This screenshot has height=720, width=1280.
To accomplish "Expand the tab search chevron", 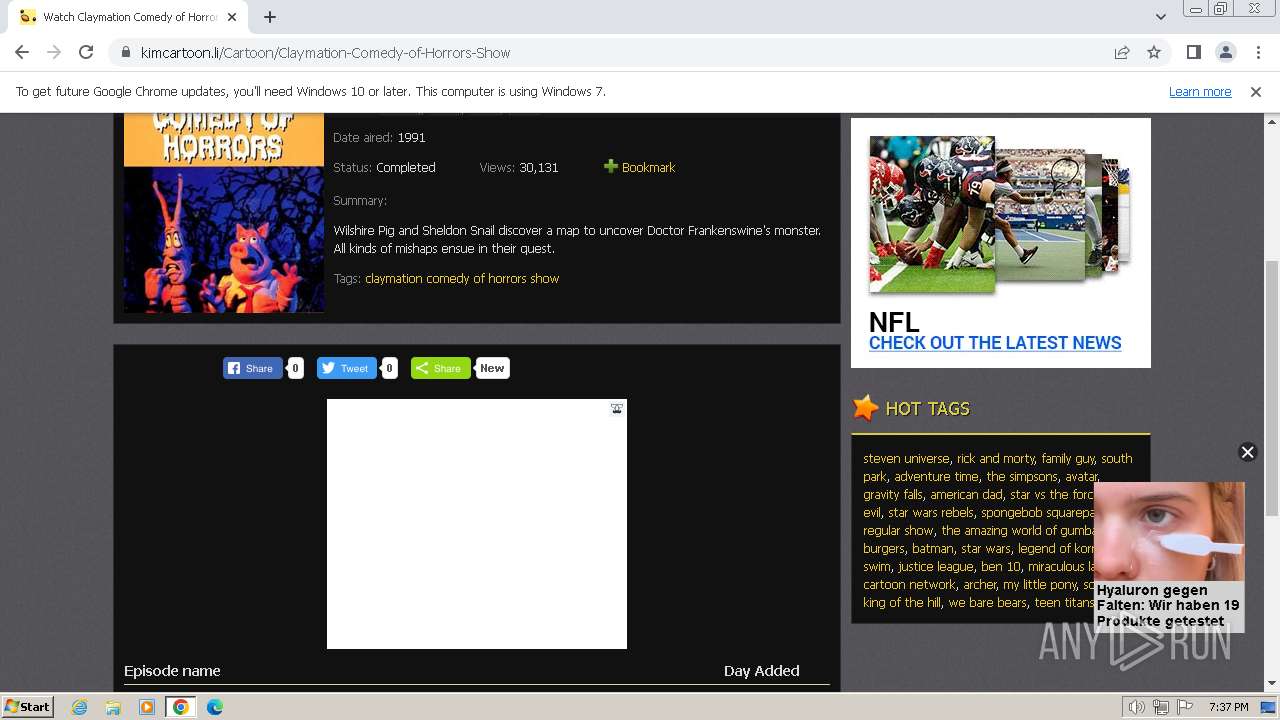I will [x=1160, y=16].
